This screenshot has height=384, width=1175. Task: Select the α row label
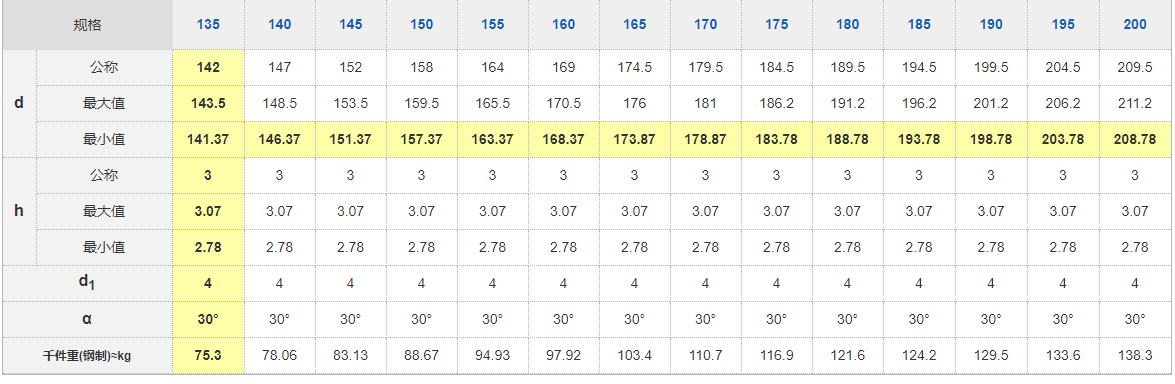click(87, 320)
